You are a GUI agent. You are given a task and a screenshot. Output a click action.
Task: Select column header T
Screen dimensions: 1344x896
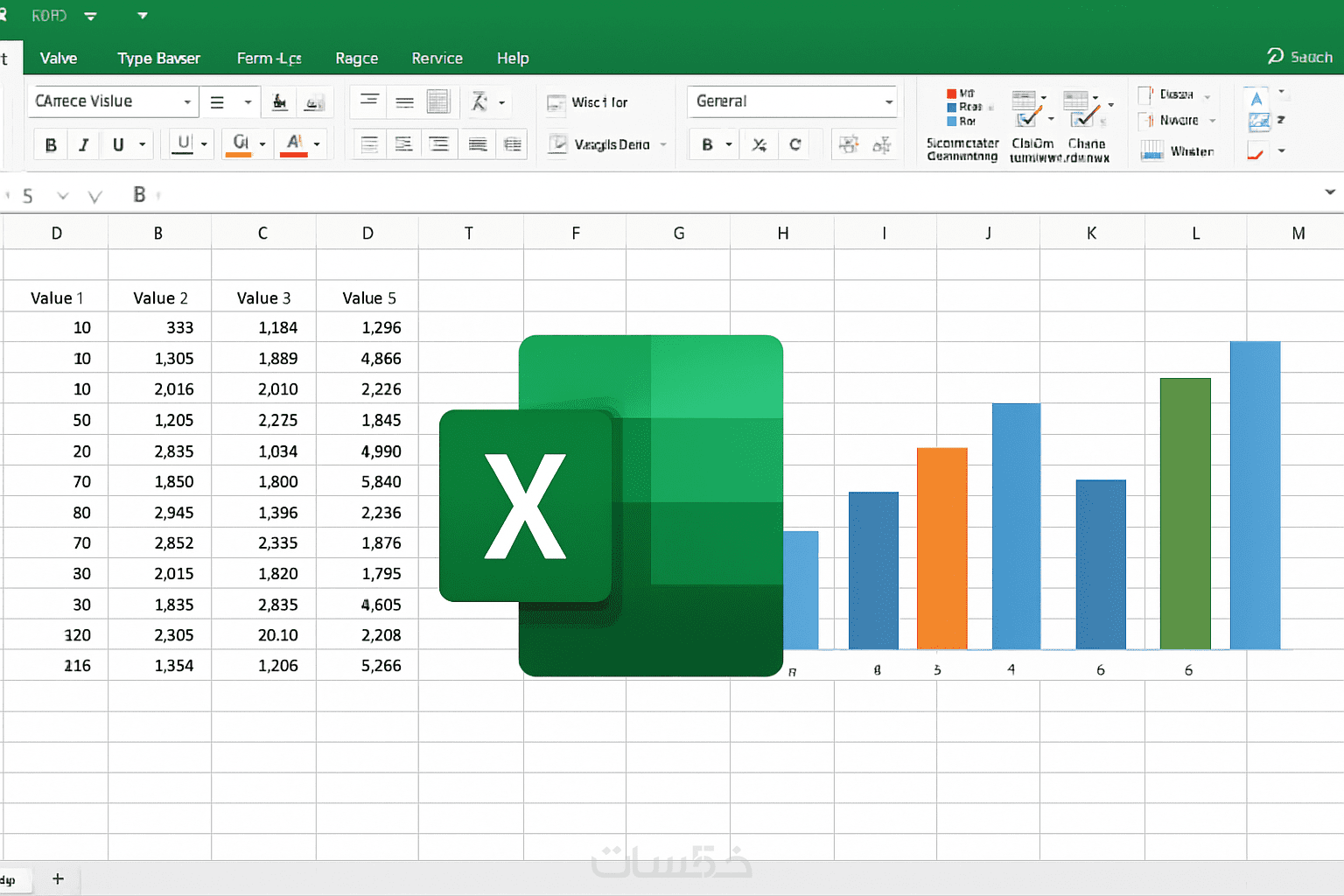point(471,234)
